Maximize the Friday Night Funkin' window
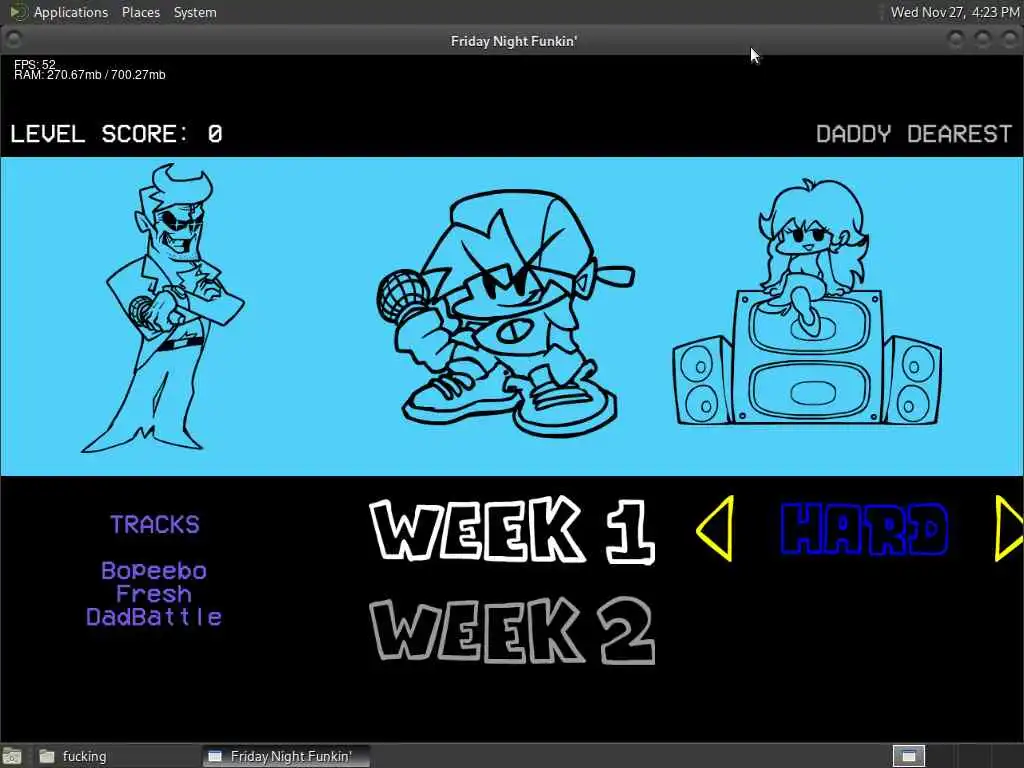The width and height of the screenshot is (1024, 768). [x=982, y=40]
